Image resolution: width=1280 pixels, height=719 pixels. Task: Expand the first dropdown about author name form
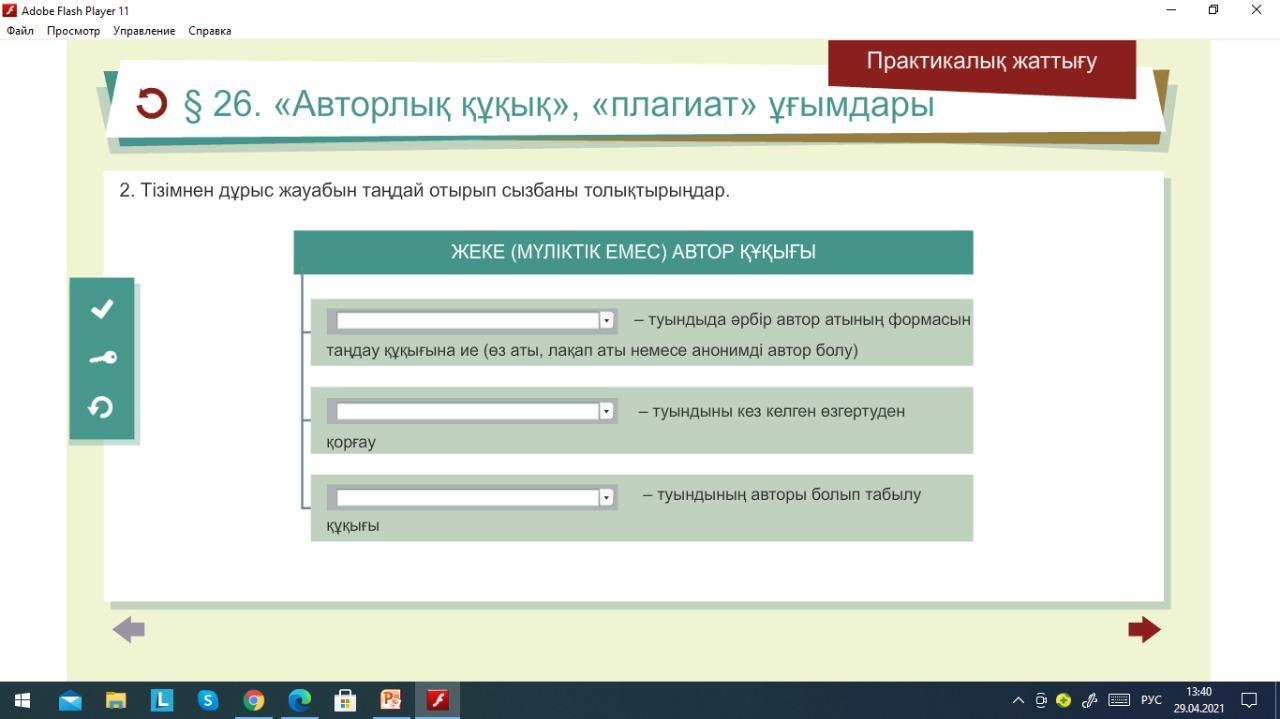coord(606,320)
